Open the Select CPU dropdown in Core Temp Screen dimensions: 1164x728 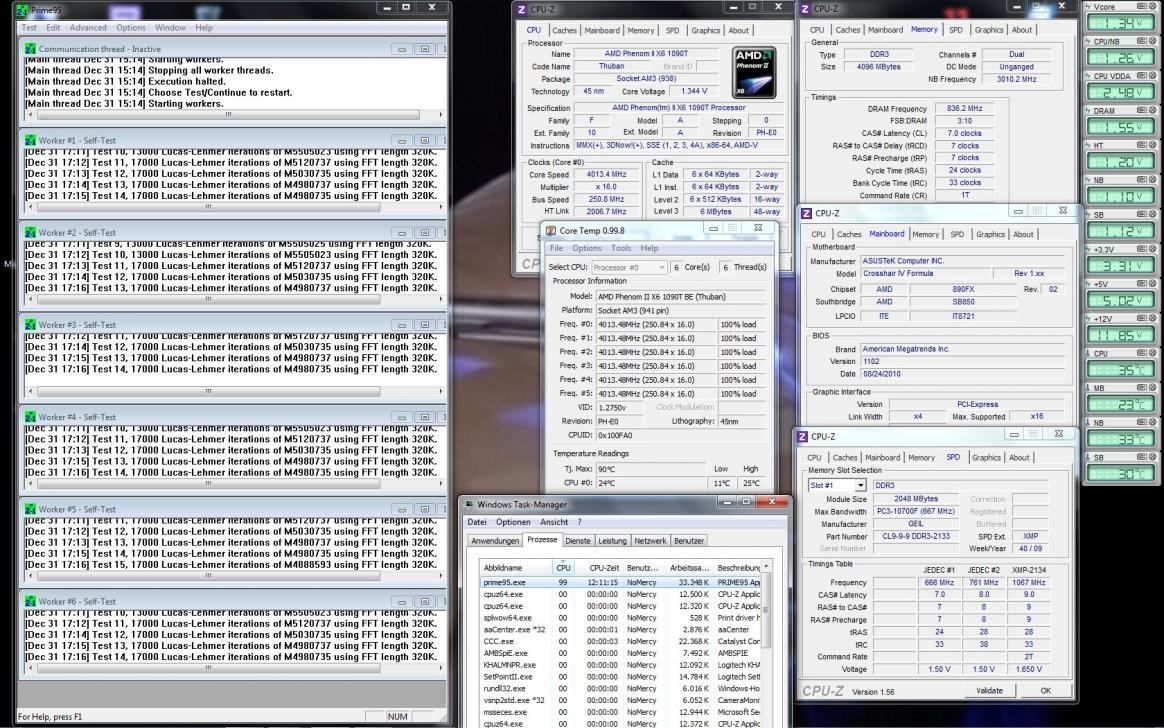[628, 267]
